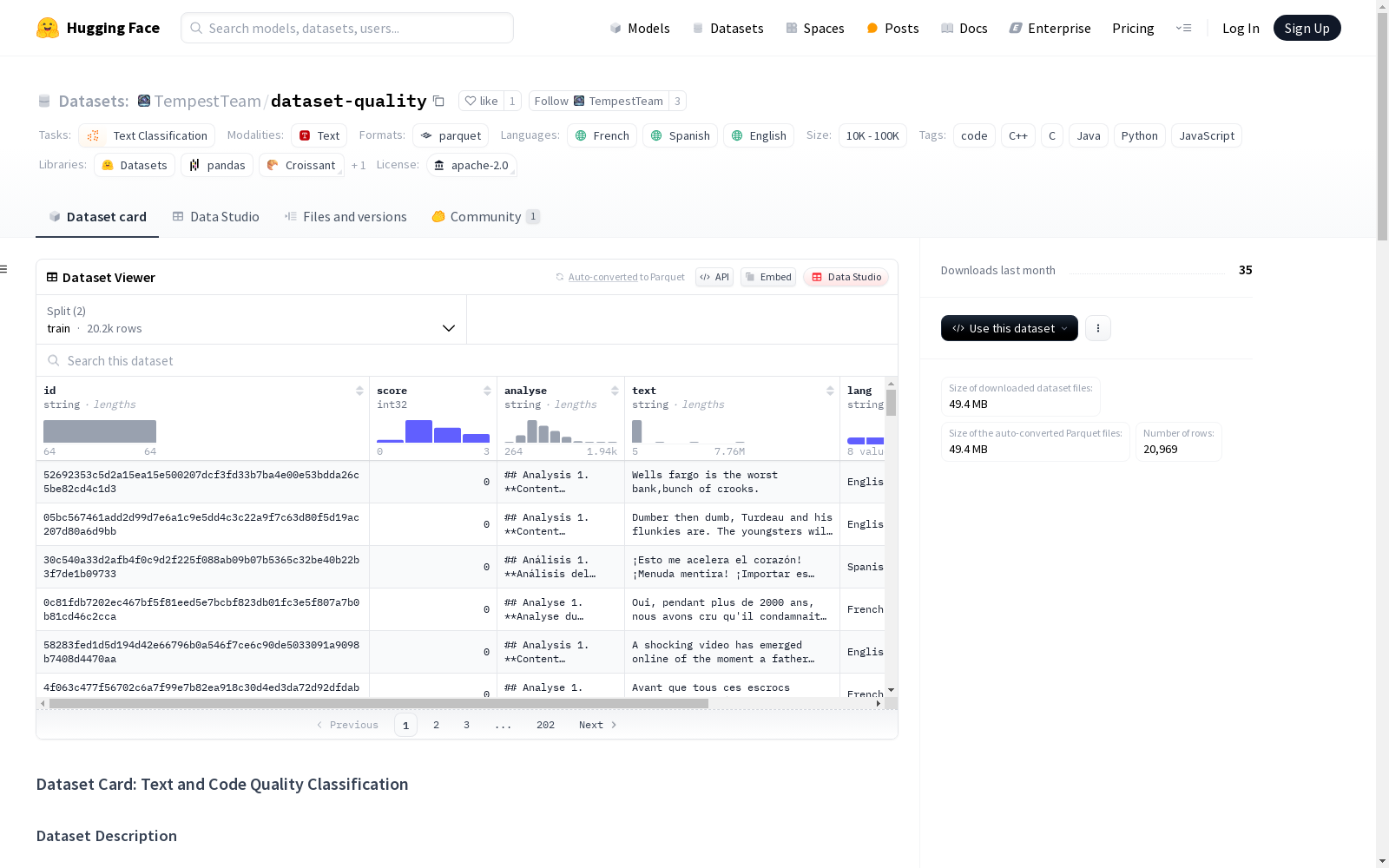Image resolution: width=1389 pixels, height=868 pixels.
Task: Open the Community tab
Action: (x=485, y=217)
